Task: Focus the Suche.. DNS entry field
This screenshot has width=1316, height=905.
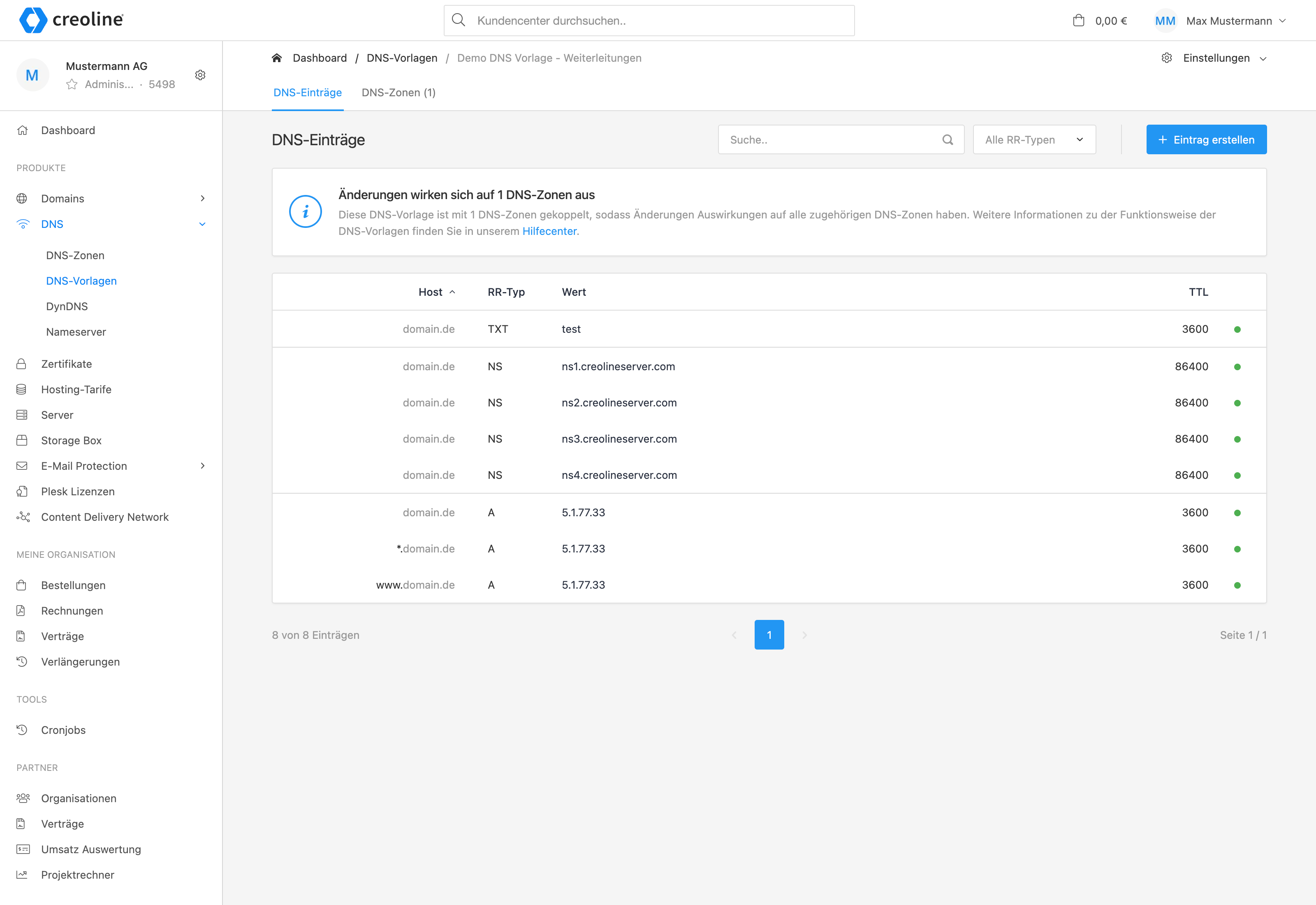Action: [x=841, y=139]
